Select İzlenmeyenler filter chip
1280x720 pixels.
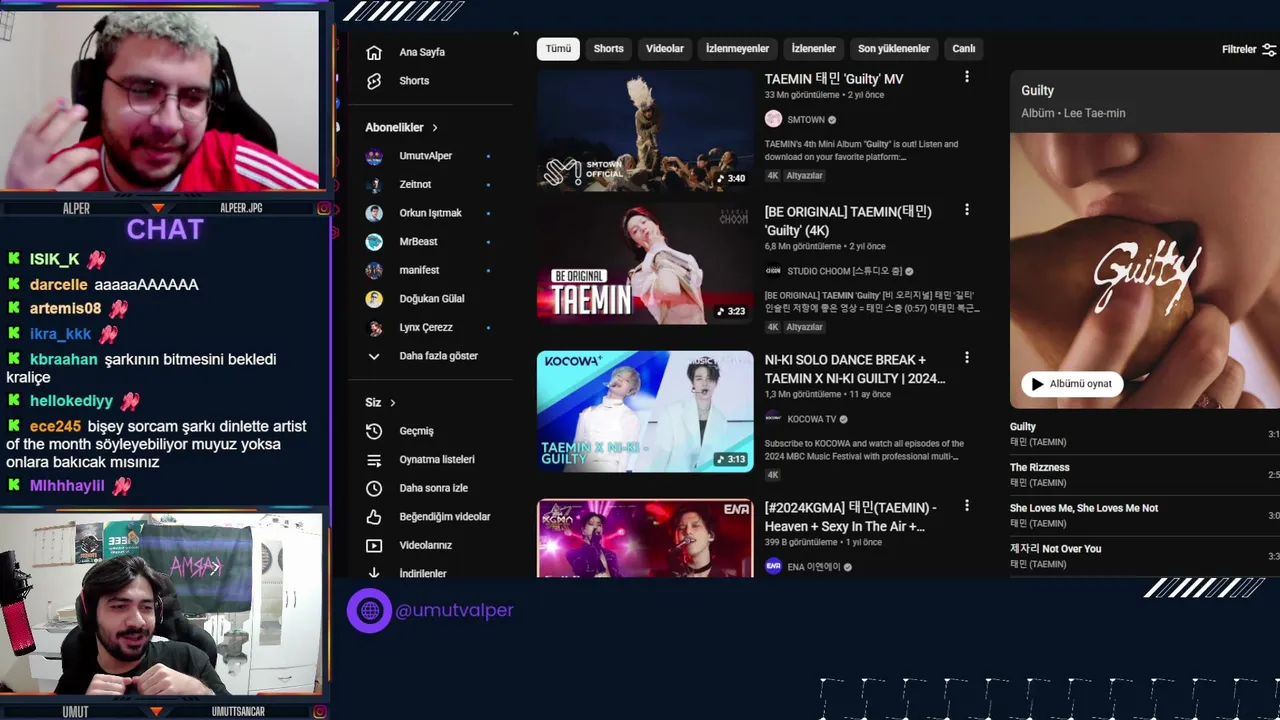click(x=738, y=49)
